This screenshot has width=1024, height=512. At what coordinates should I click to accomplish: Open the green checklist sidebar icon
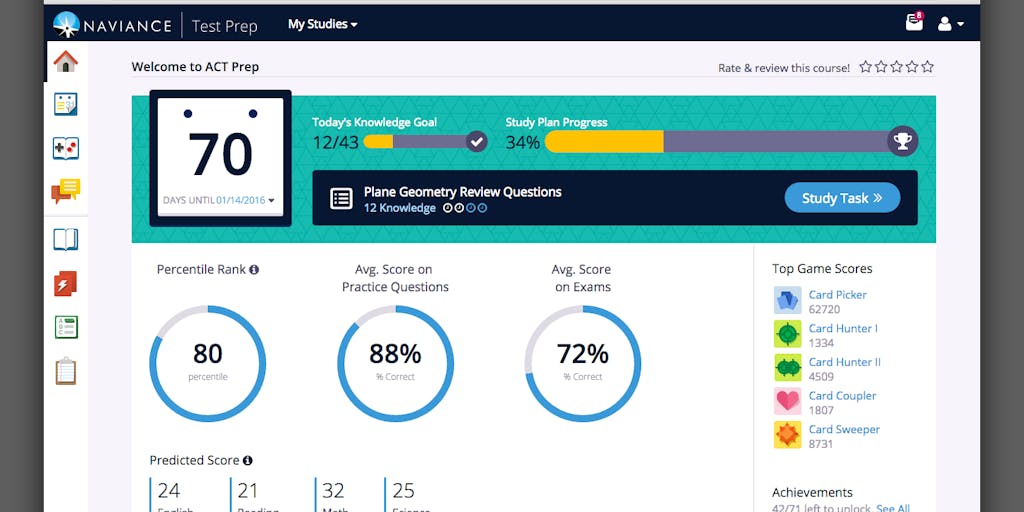click(x=66, y=327)
